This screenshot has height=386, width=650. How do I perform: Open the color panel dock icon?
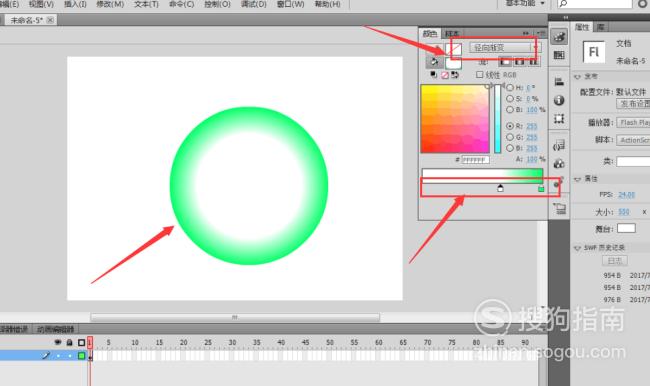coord(559,36)
